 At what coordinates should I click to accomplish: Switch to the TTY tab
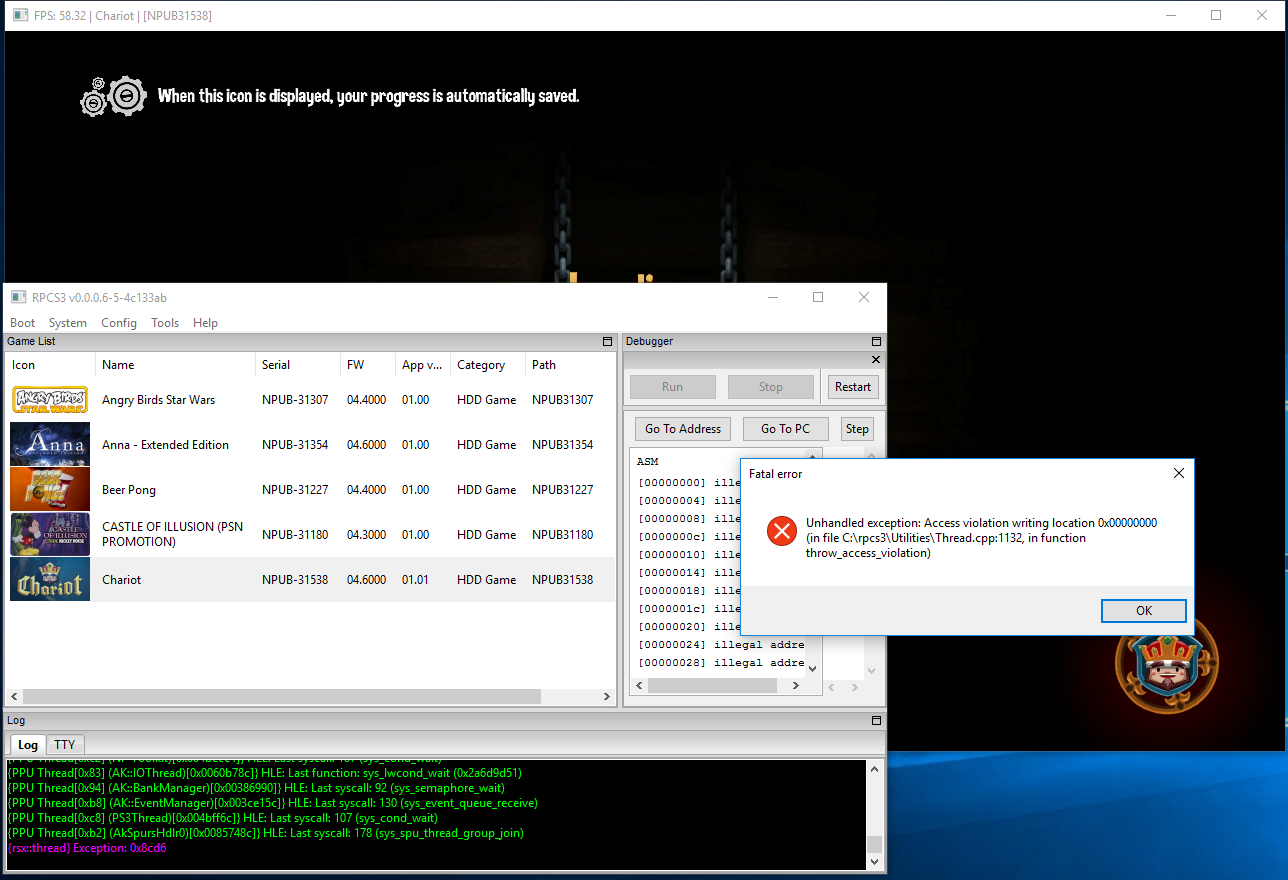point(65,745)
